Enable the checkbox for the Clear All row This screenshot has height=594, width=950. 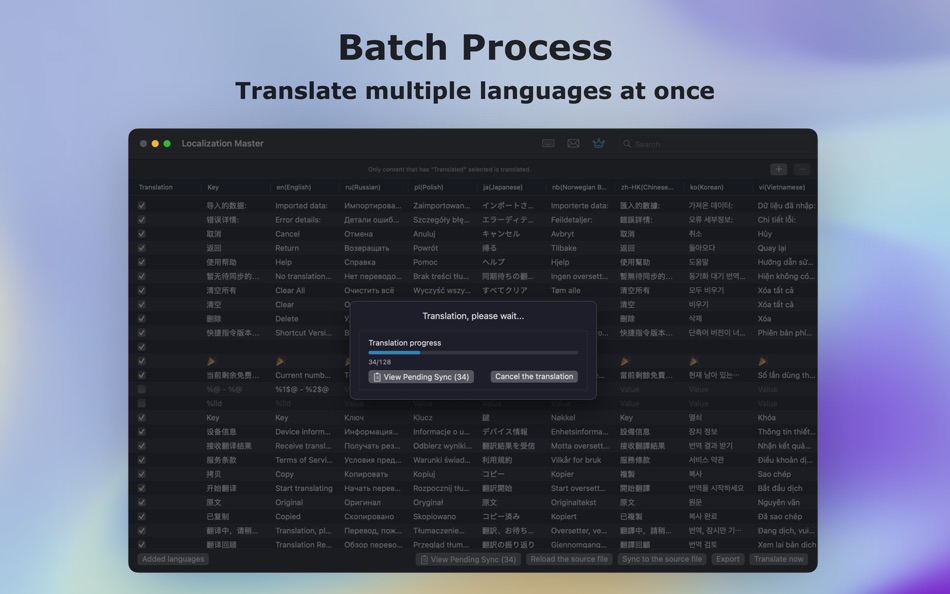[141, 290]
